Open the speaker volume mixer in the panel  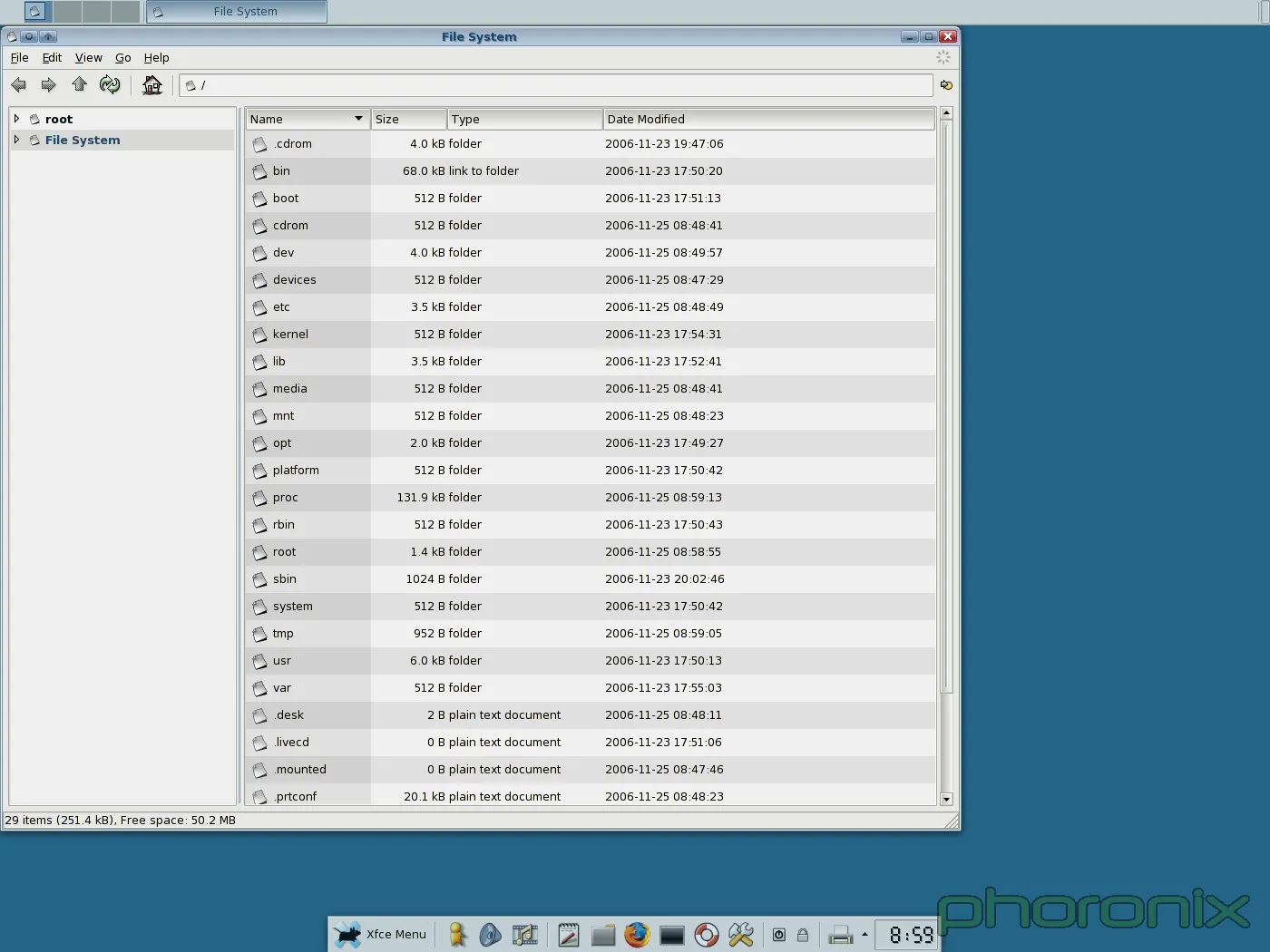(490, 935)
